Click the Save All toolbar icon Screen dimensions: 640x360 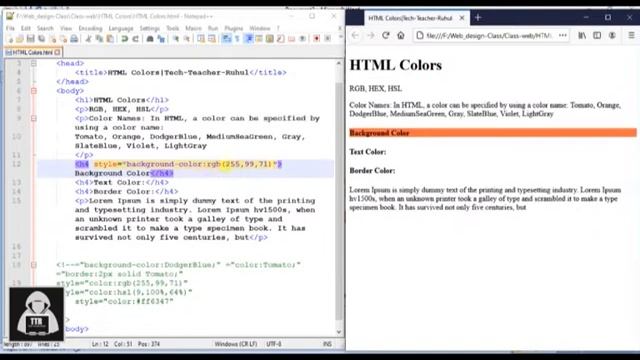pos(41,39)
